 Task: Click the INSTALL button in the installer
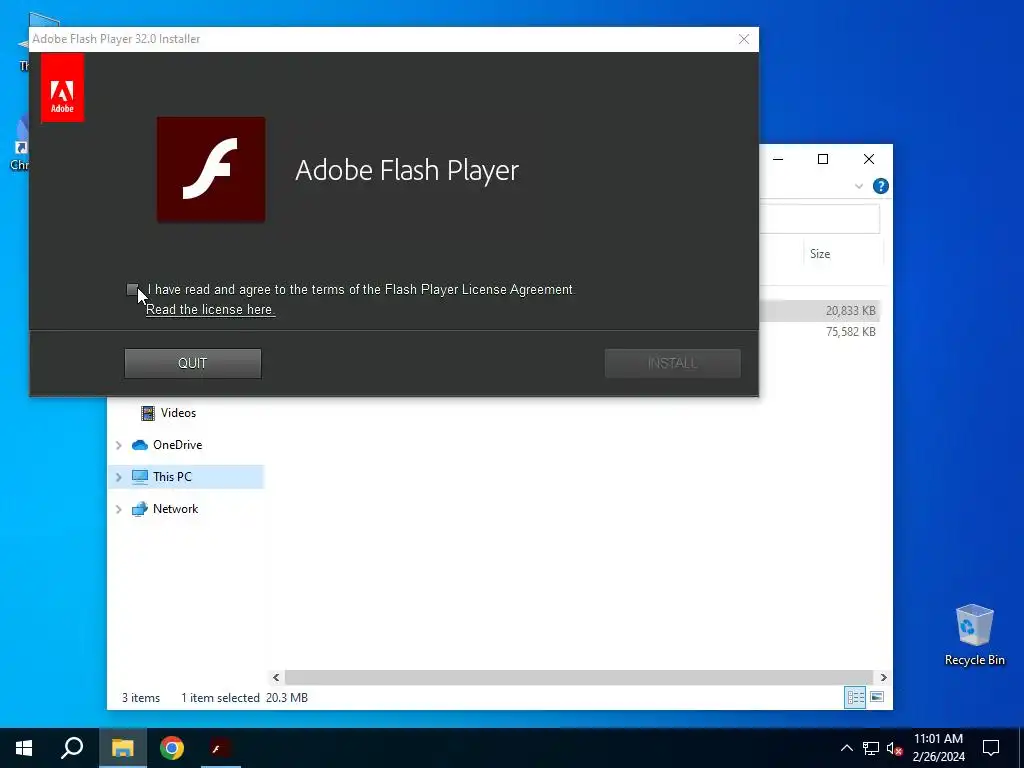(x=672, y=363)
